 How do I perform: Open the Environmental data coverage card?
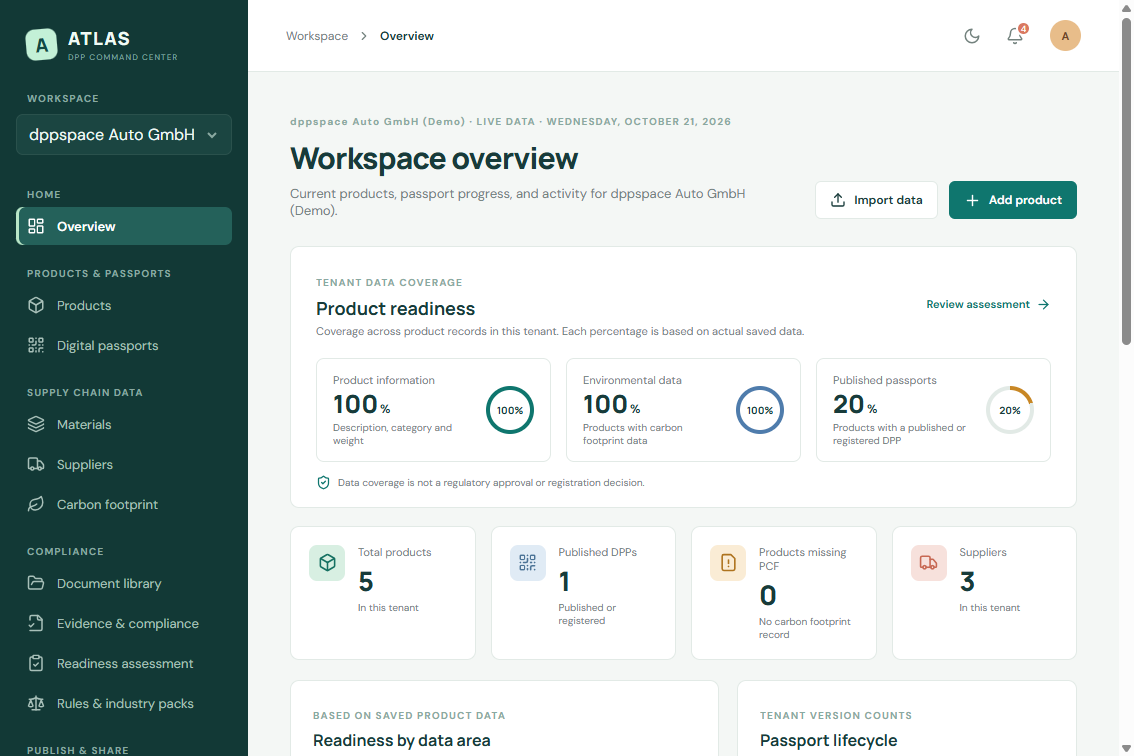pos(683,410)
